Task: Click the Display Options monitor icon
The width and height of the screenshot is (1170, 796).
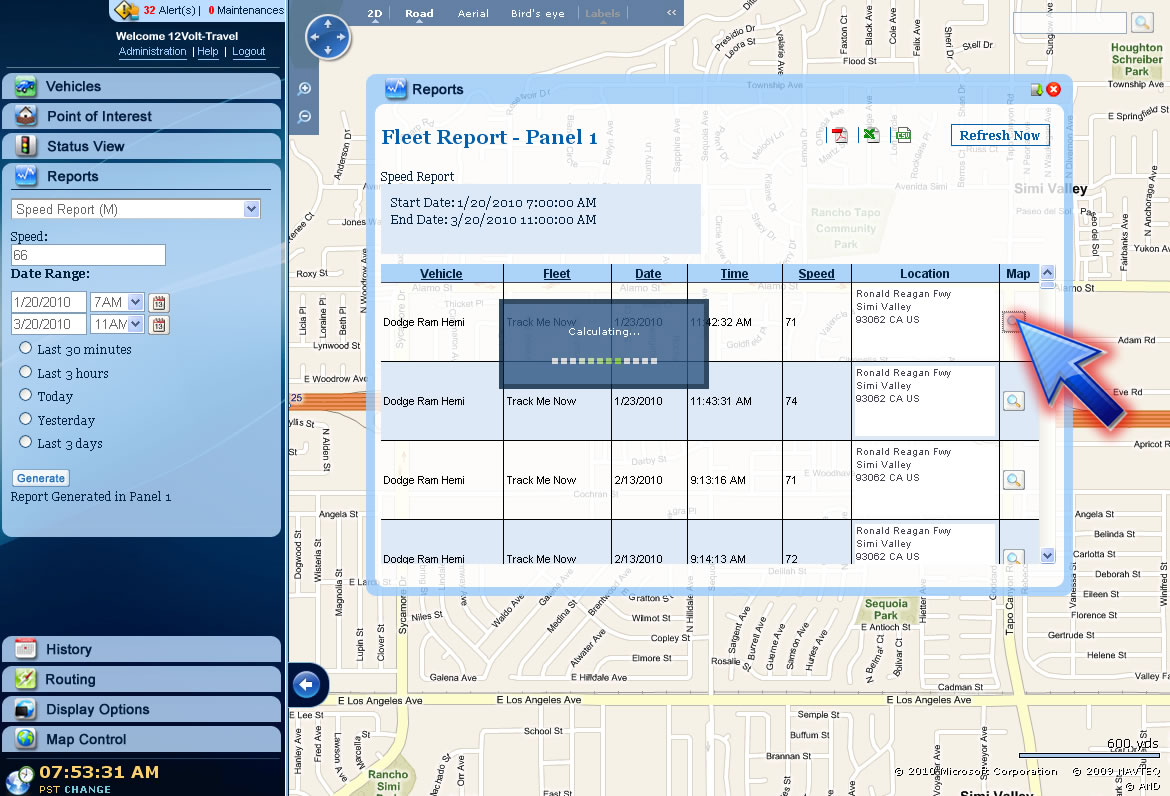Action: 25,709
